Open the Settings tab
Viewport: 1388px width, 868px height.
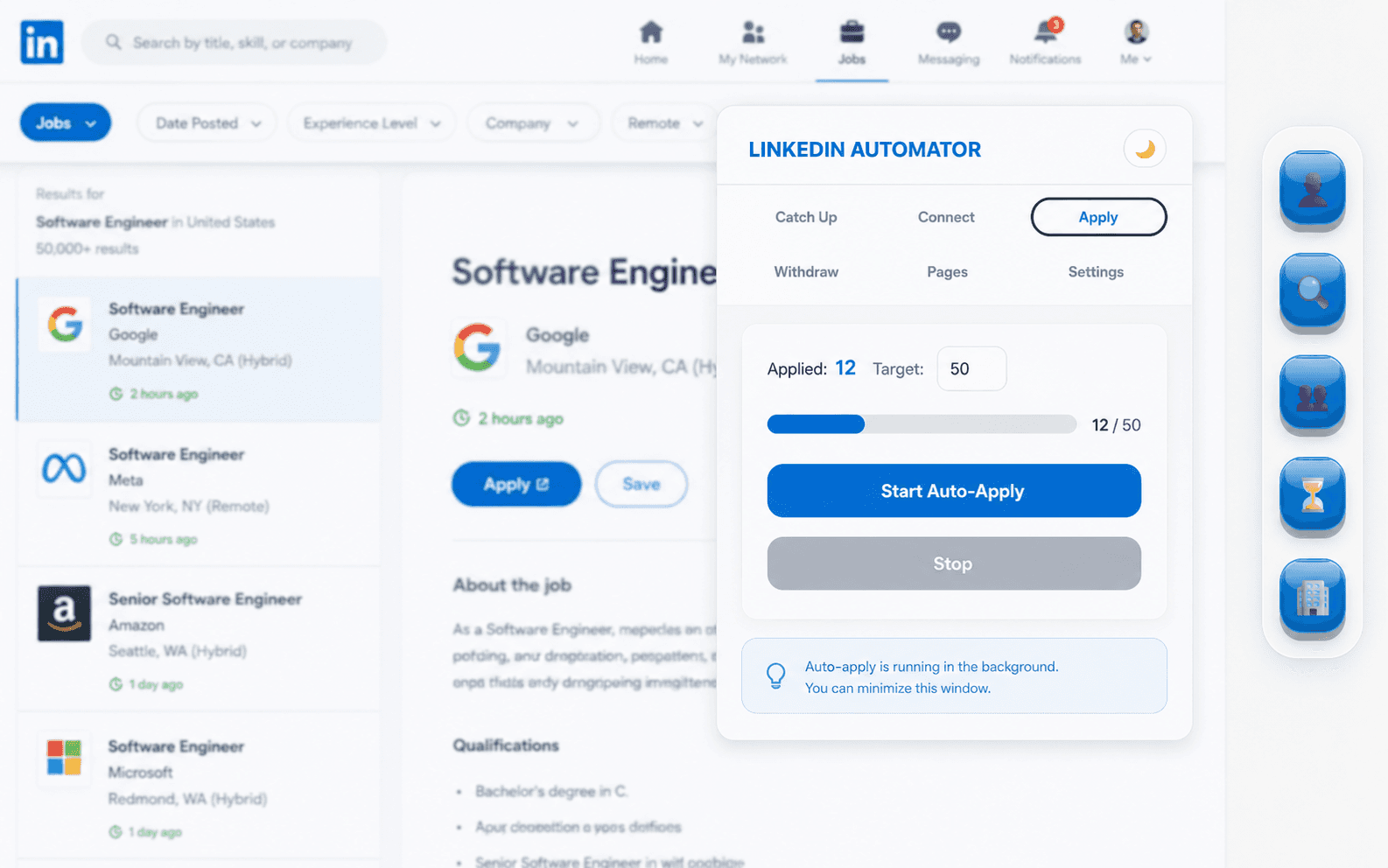point(1096,272)
